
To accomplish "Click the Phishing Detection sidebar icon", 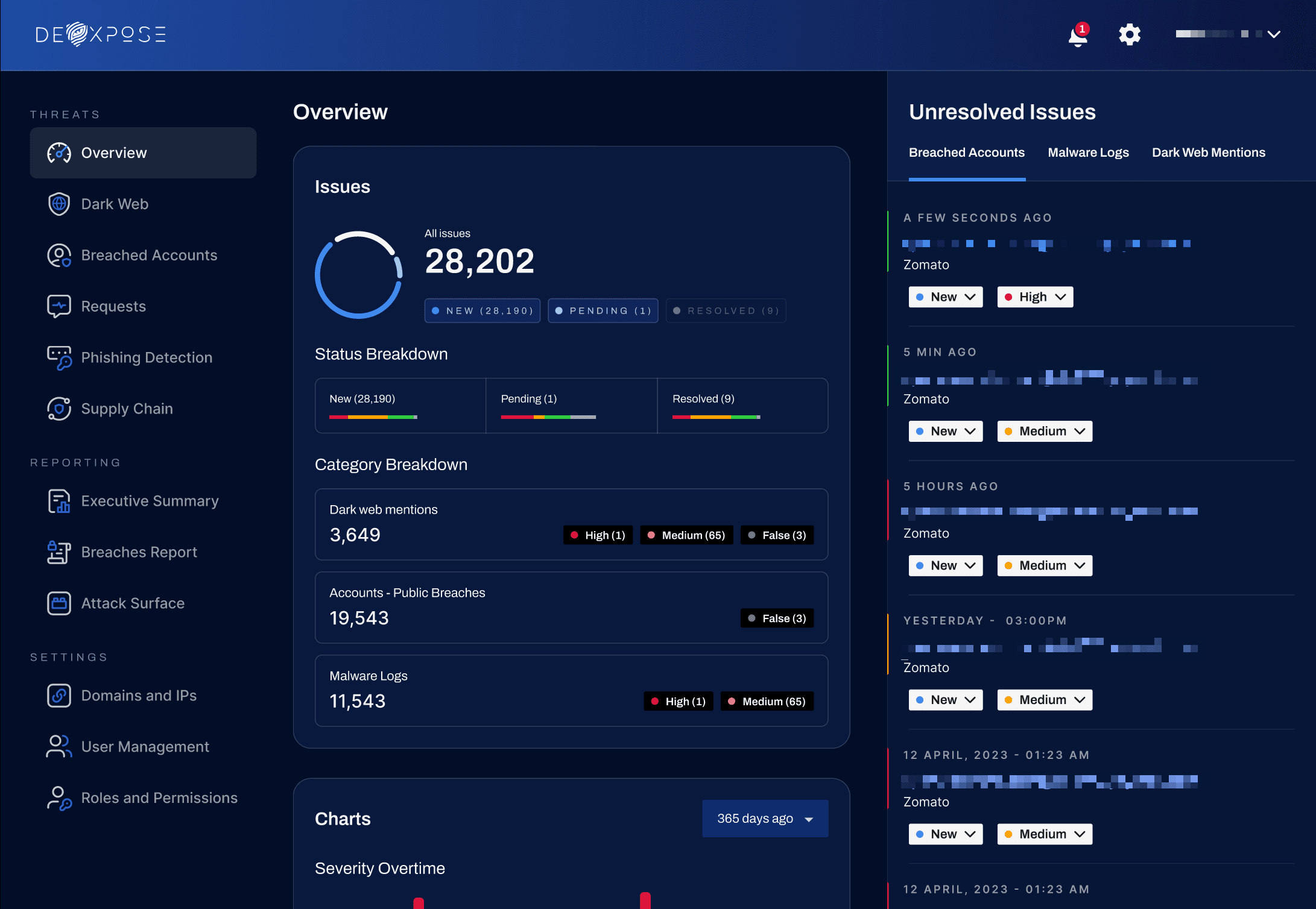I will [59, 358].
